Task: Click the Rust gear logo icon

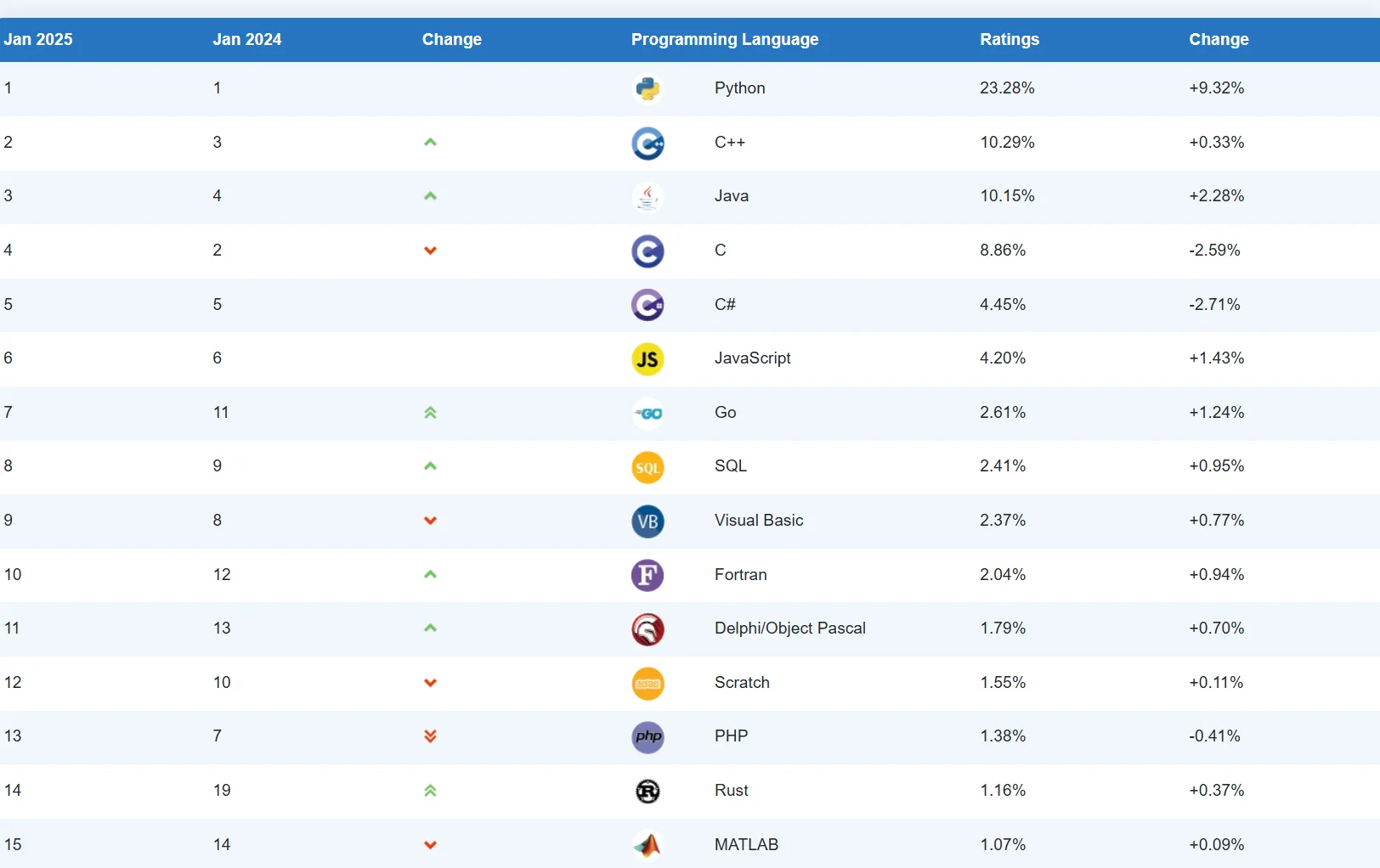Action: click(x=648, y=792)
